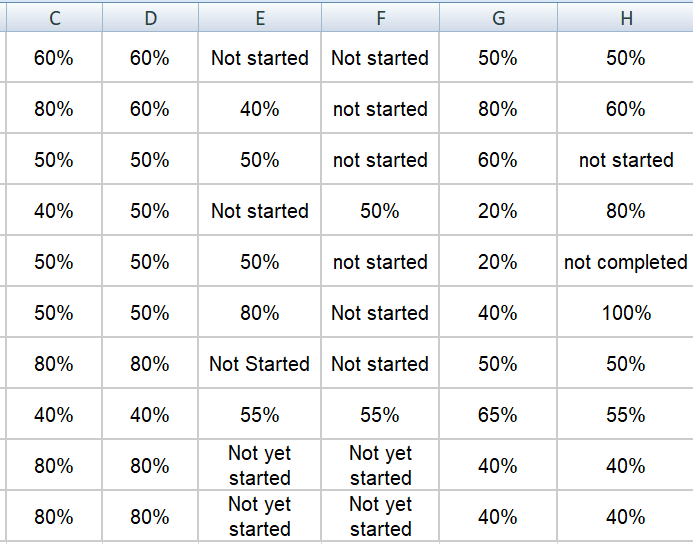Image resolution: width=693 pixels, height=544 pixels.
Task: Select the 55% cell in column E
Action: pyautogui.click(x=259, y=415)
